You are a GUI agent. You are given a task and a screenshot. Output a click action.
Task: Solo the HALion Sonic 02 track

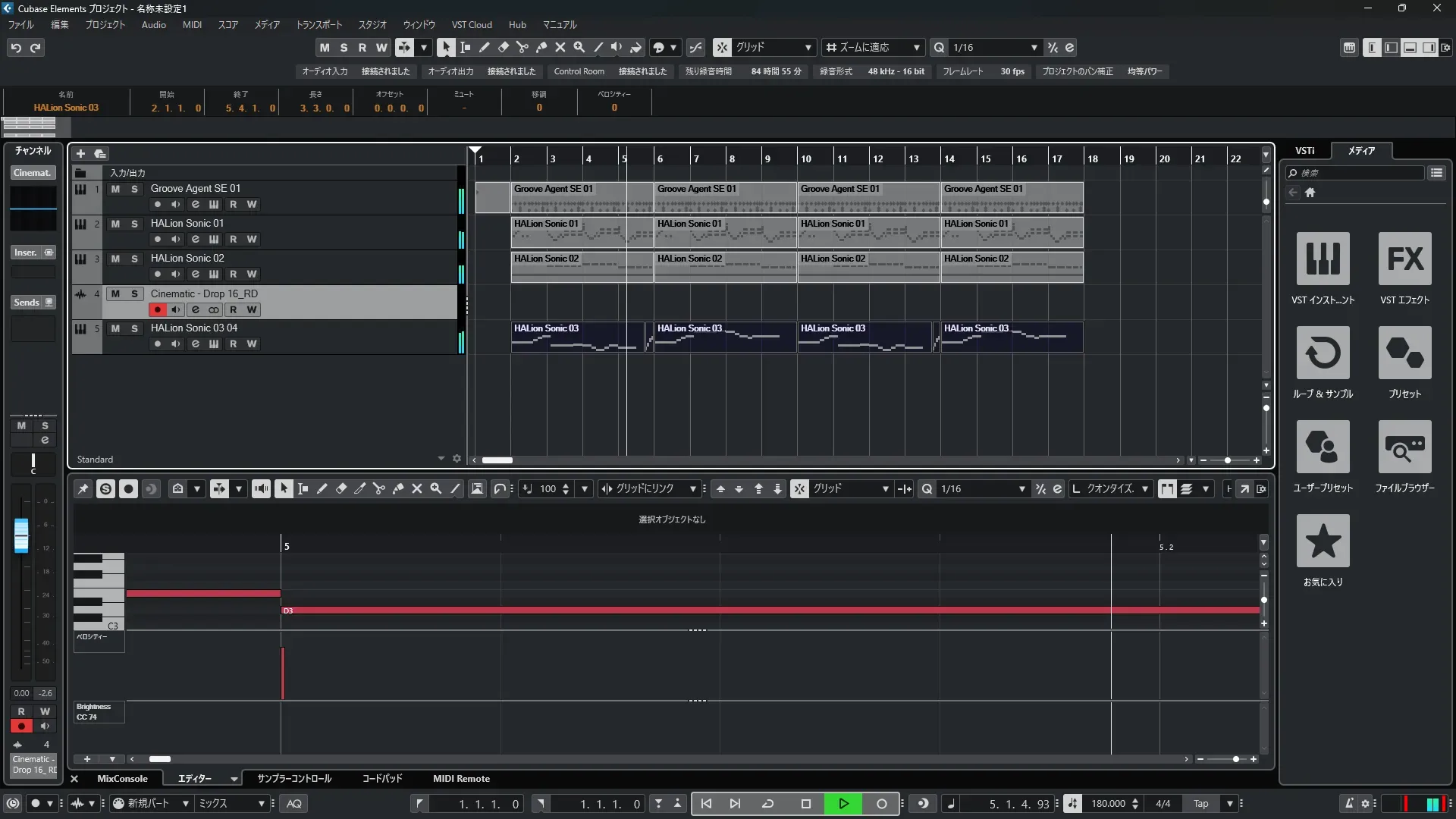134,259
